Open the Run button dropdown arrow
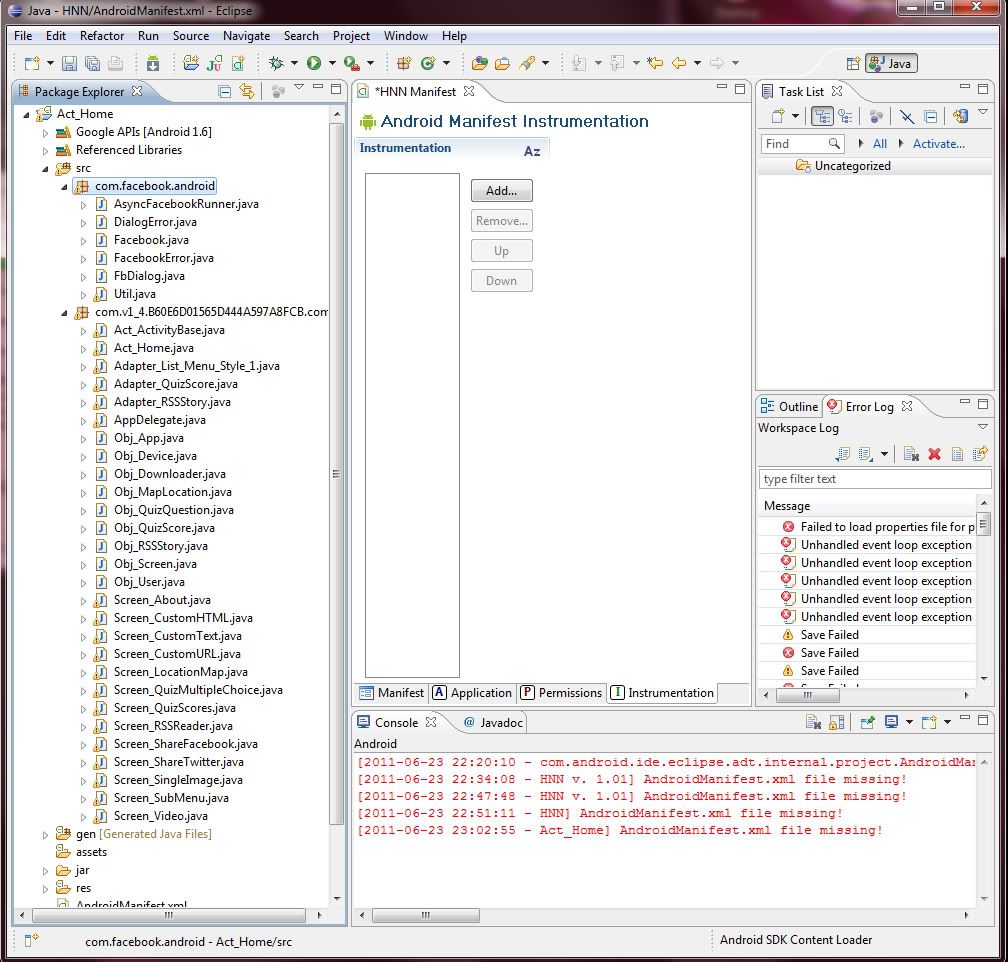This screenshot has width=1008, height=962. click(331, 64)
